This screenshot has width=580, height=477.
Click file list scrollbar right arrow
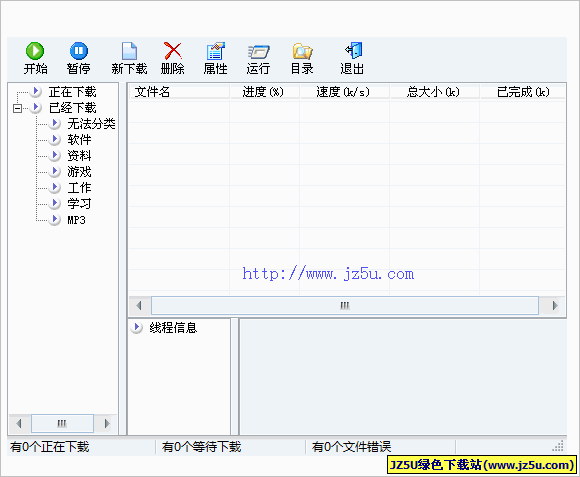pos(554,305)
